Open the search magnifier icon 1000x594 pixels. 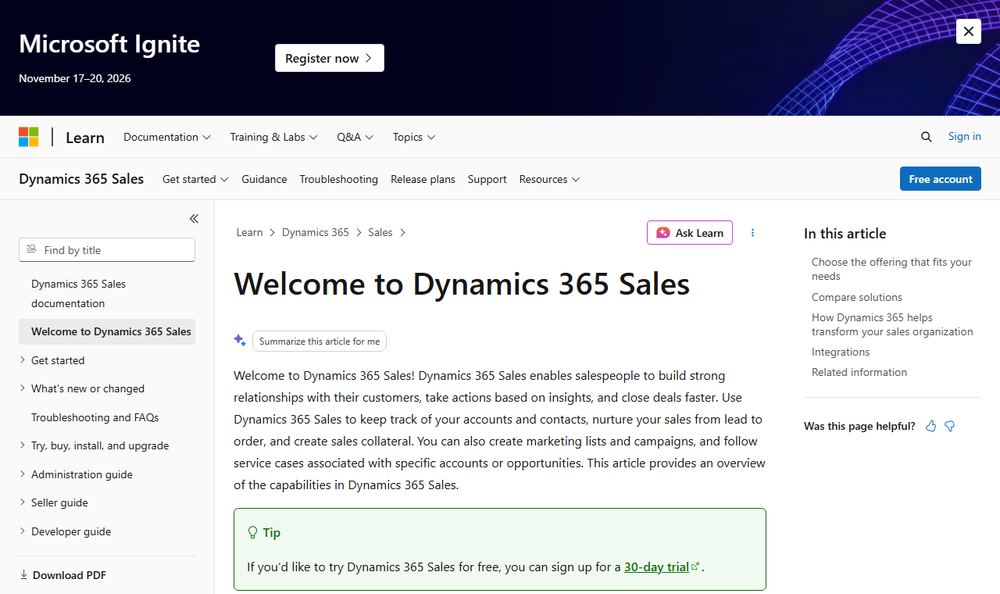click(926, 137)
